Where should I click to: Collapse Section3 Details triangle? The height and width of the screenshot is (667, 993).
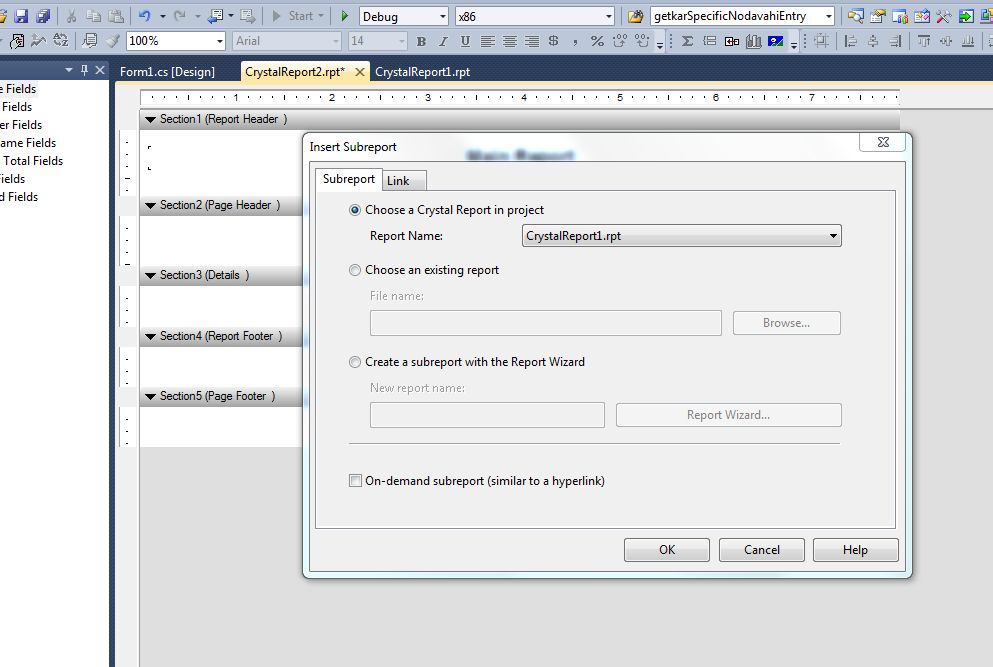(150, 276)
